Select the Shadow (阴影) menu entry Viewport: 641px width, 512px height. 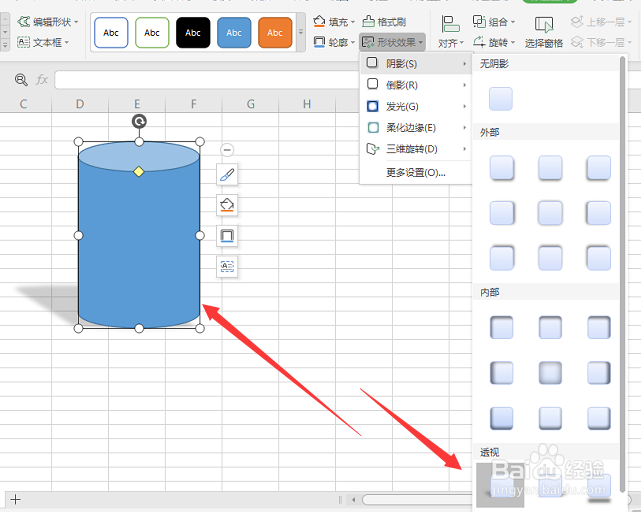click(416, 63)
